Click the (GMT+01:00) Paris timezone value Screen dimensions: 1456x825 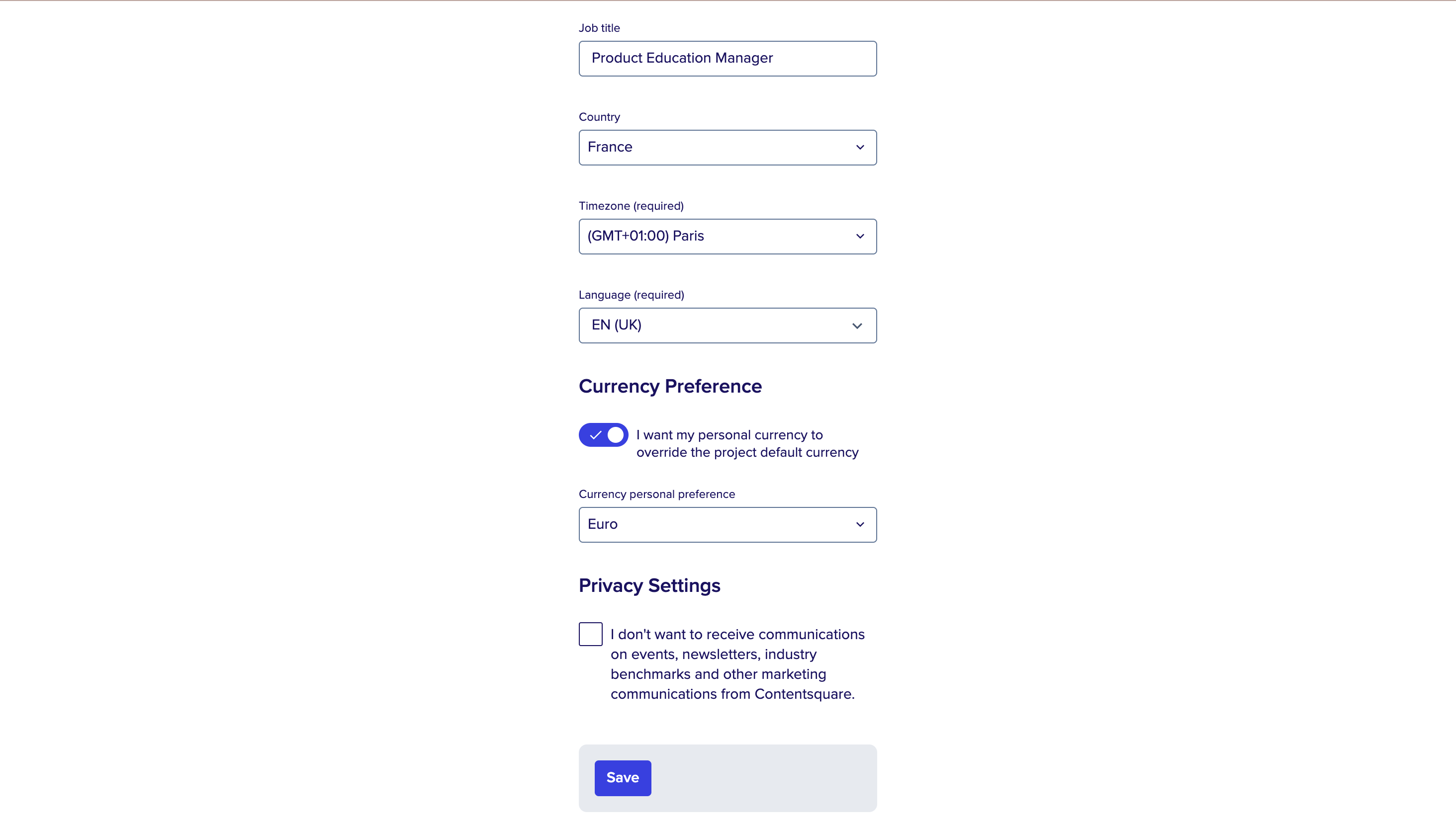click(645, 236)
